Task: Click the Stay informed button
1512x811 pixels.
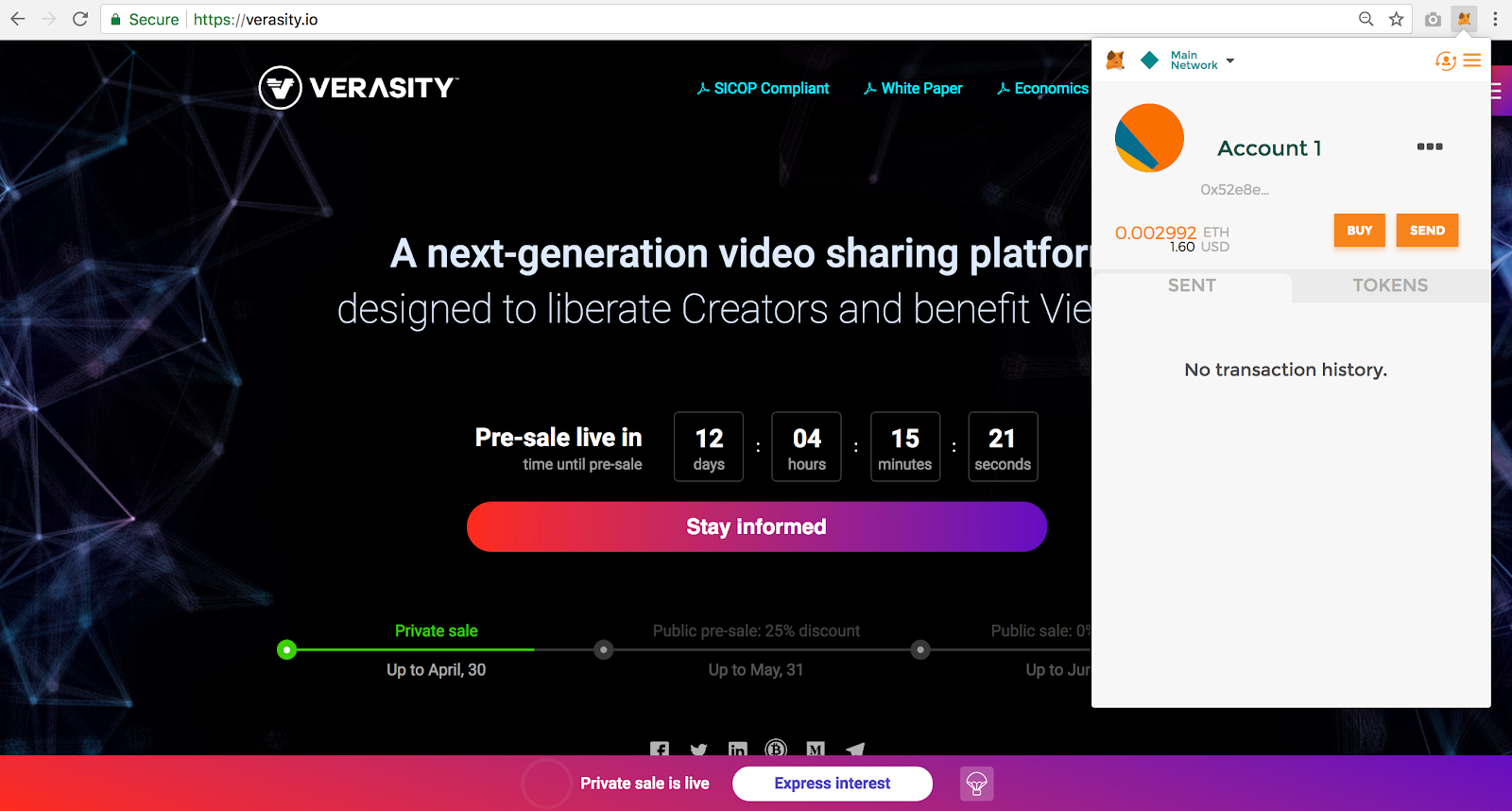Action: [757, 526]
